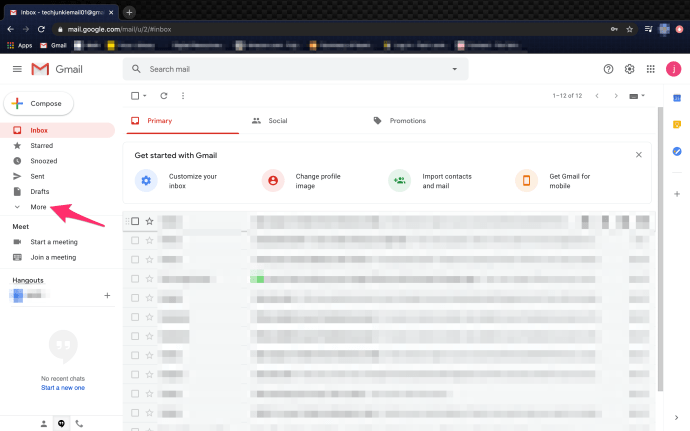690x431 pixels.
Task: Dismiss the Get started with Gmail card
Action: tap(639, 155)
